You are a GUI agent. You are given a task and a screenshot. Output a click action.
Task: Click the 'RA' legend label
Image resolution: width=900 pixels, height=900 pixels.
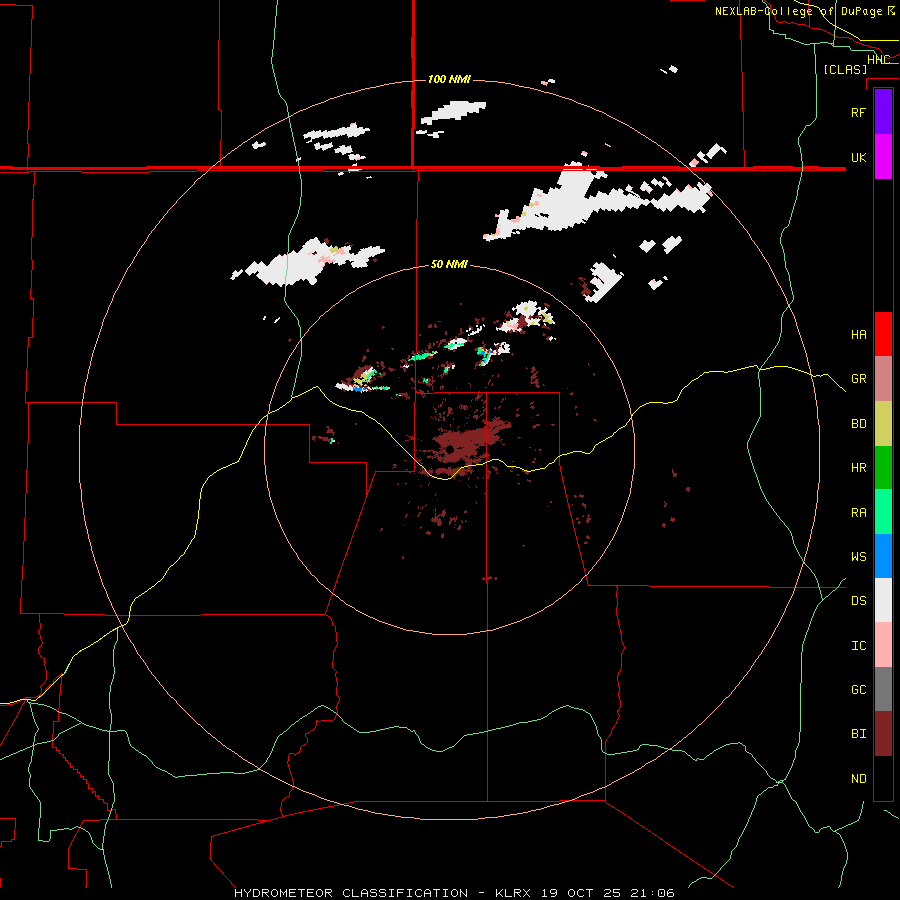[858, 513]
